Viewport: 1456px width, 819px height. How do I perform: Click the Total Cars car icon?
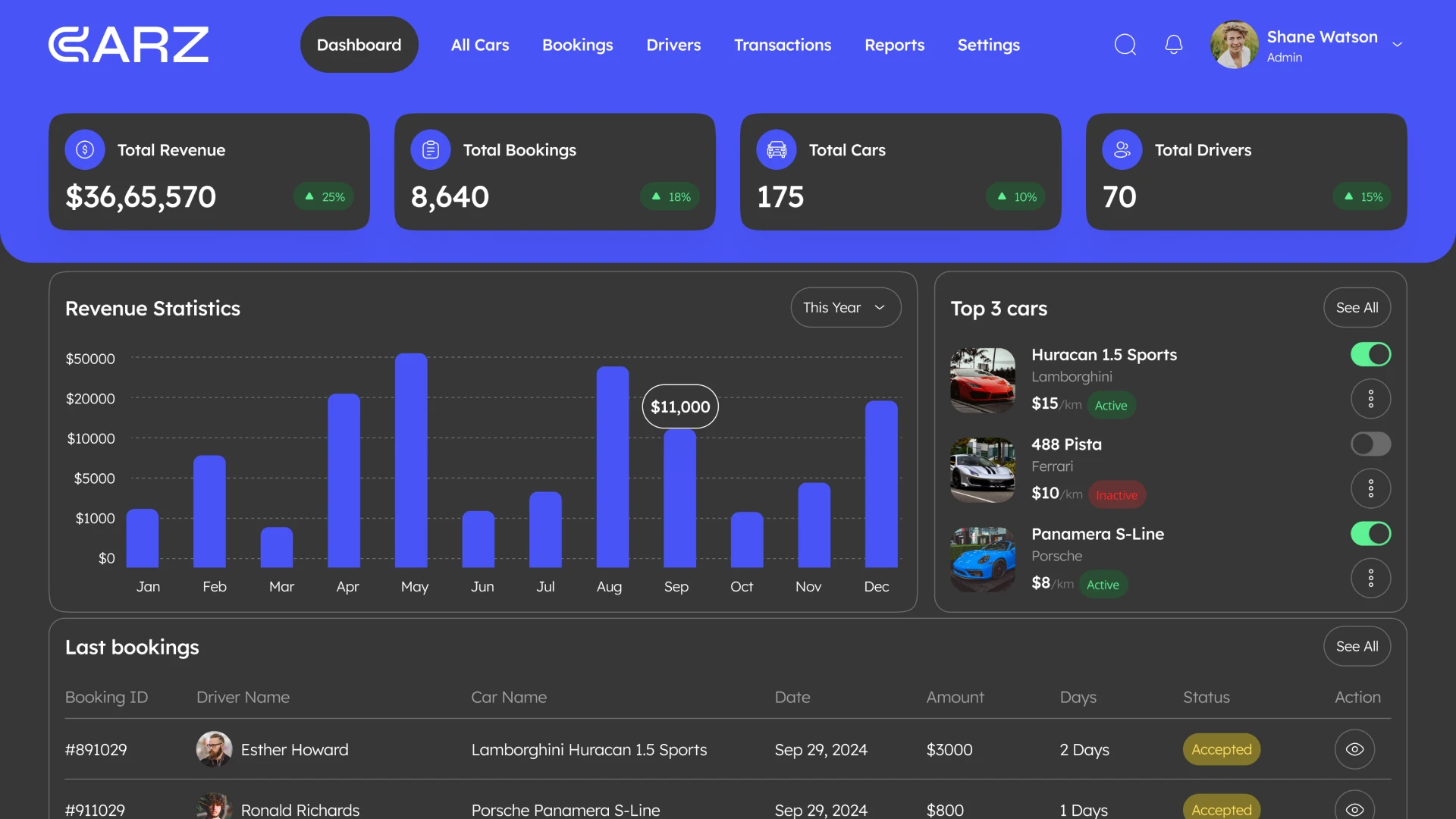pos(776,149)
